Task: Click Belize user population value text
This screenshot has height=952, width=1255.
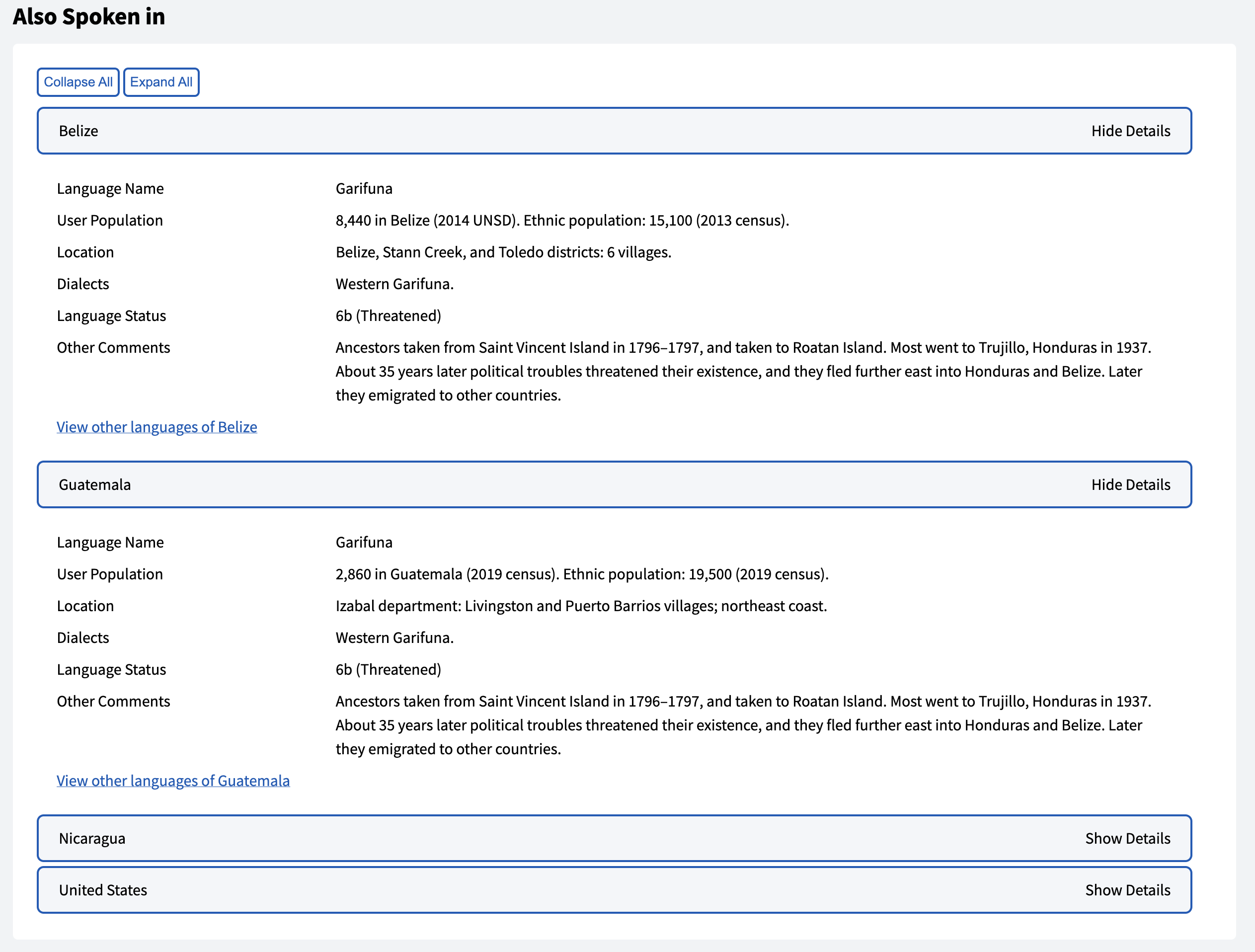Action: 562,220
